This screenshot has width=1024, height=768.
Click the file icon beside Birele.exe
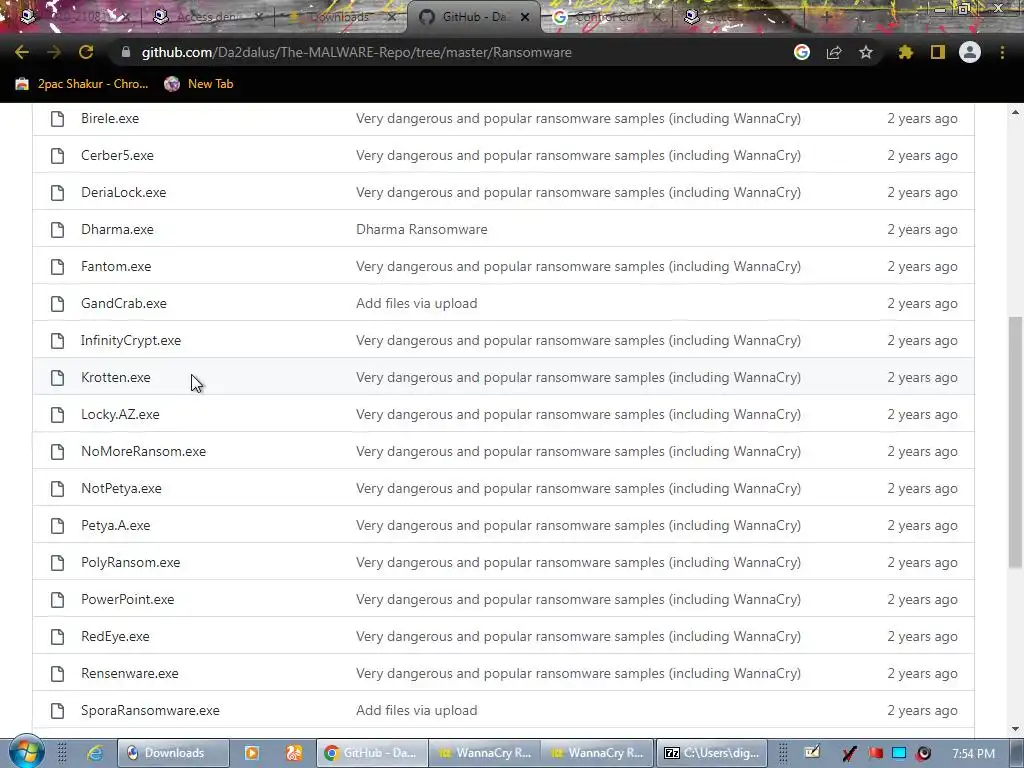coord(57,118)
